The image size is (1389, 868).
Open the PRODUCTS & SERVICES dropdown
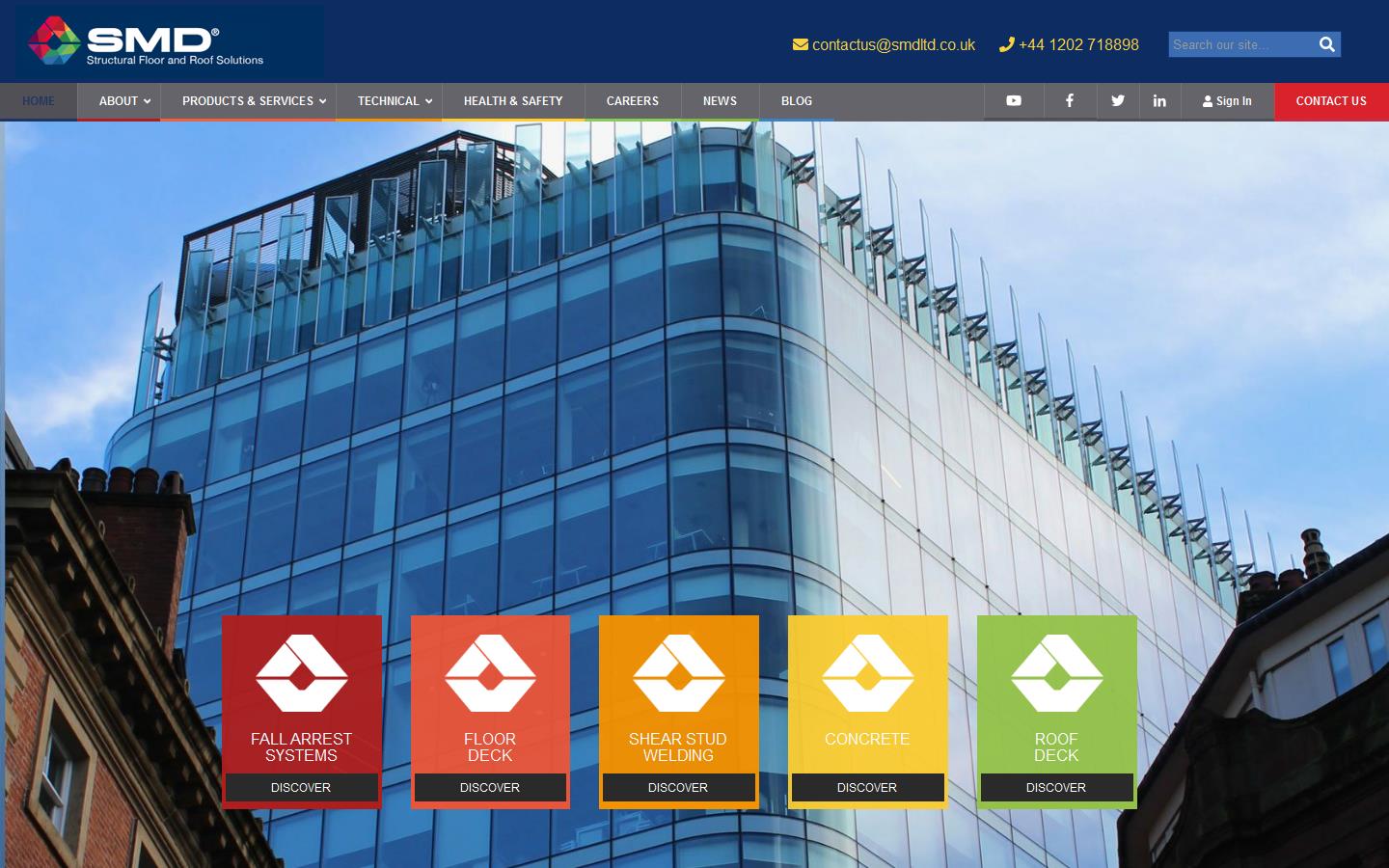coord(248,101)
